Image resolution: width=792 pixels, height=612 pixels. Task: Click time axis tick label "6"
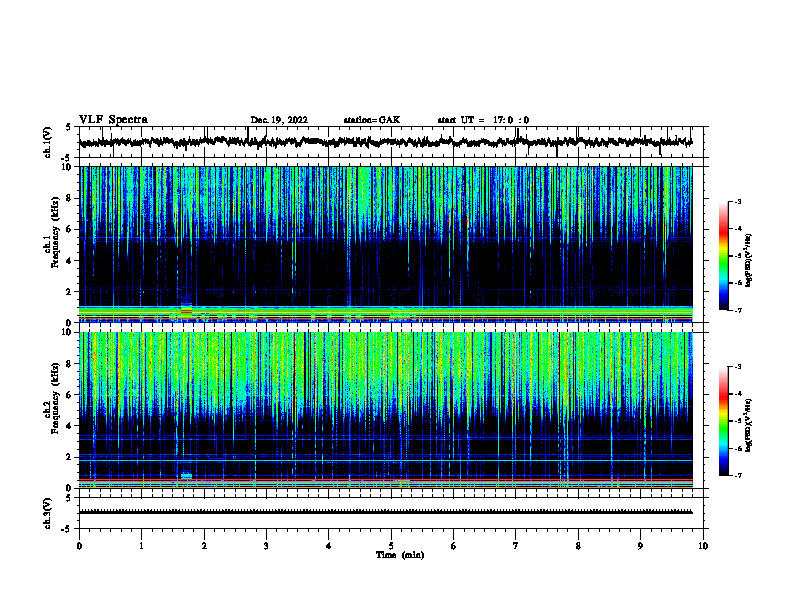tap(453, 546)
